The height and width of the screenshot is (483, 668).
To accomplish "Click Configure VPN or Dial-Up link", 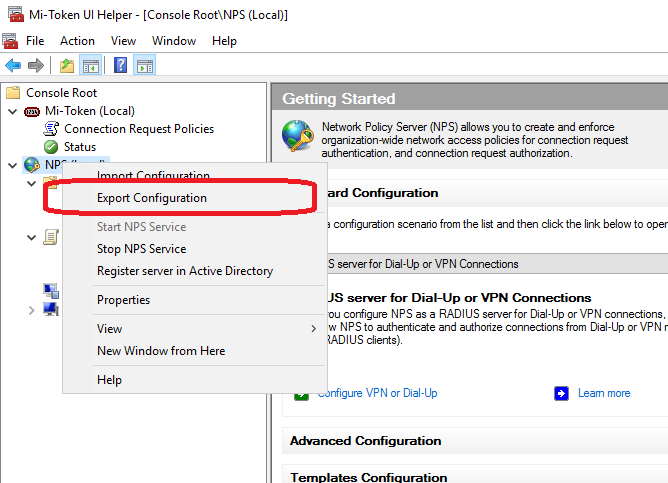I will pos(377,393).
